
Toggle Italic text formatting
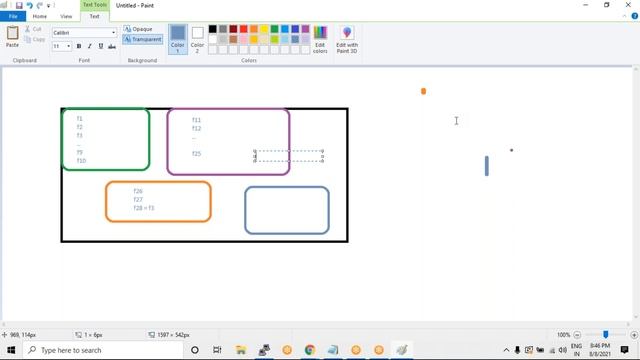89,47
